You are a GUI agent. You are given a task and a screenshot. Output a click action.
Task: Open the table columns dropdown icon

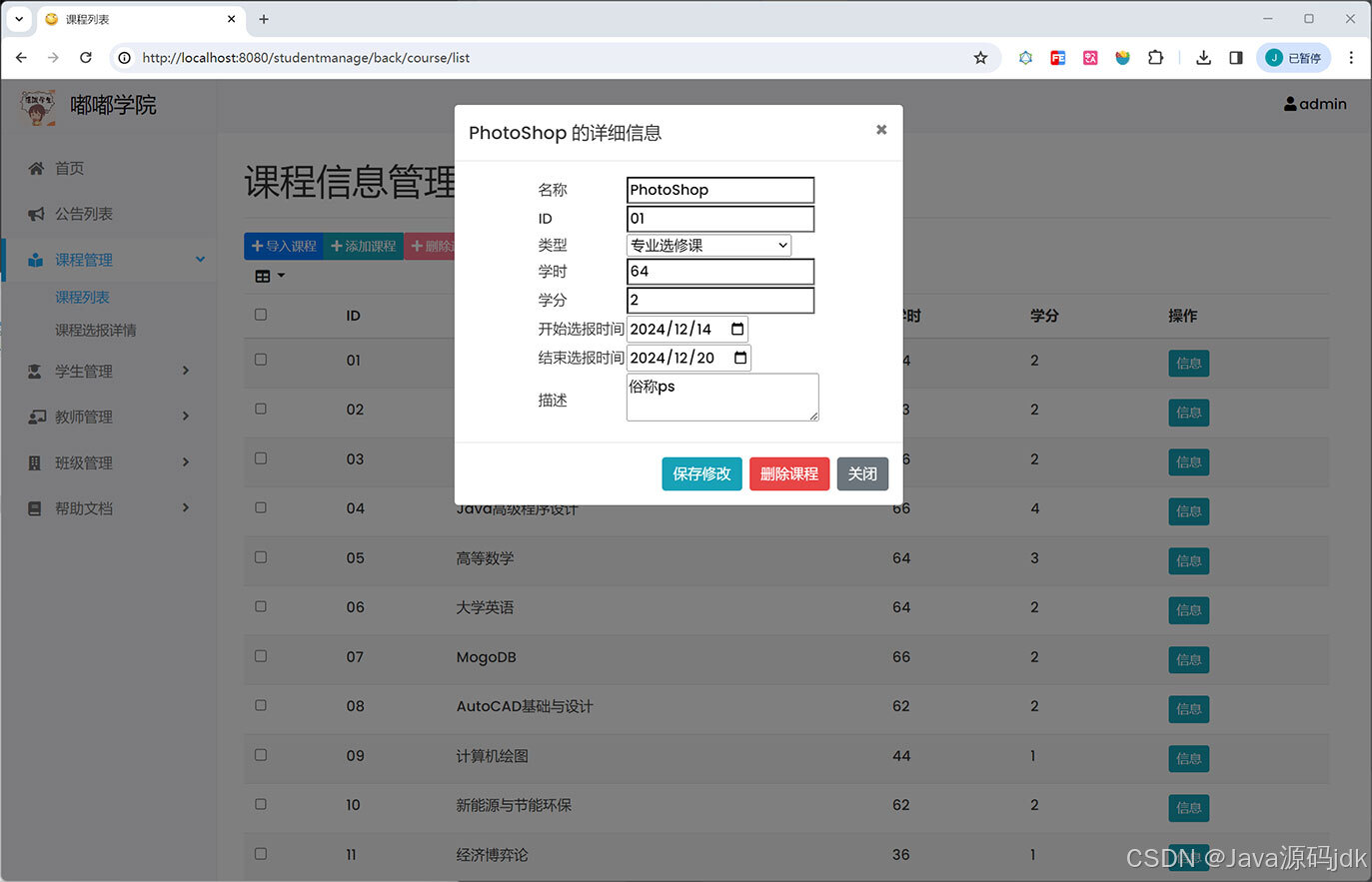[x=270, y=276]
